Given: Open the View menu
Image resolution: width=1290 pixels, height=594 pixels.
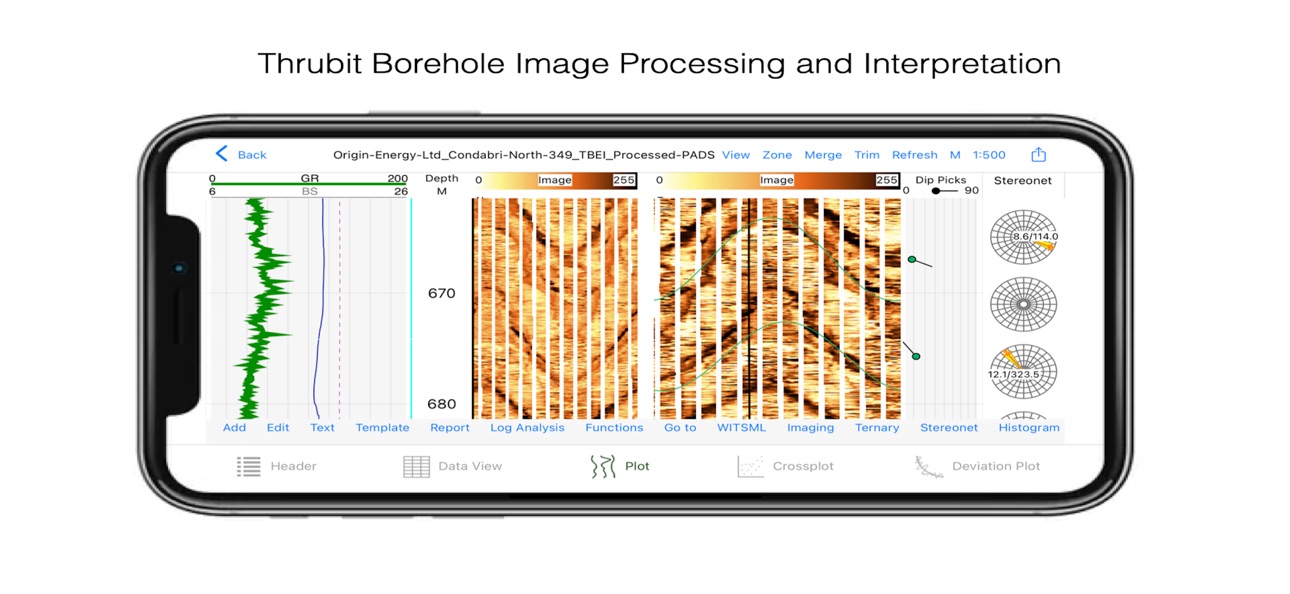Looking at the screenshot, I should [736, 155].
